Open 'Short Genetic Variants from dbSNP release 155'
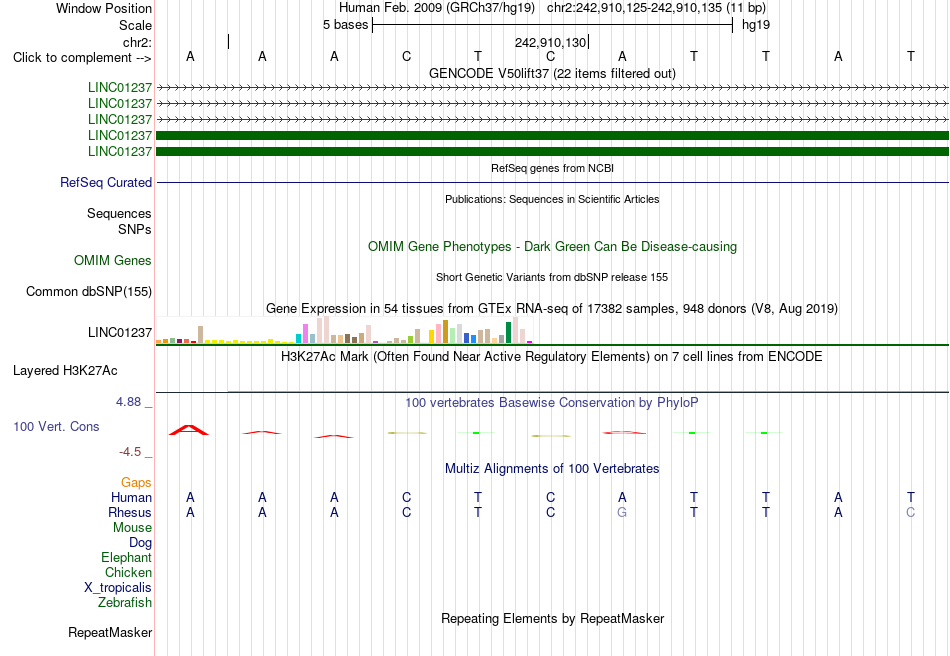 pos(552,277)
